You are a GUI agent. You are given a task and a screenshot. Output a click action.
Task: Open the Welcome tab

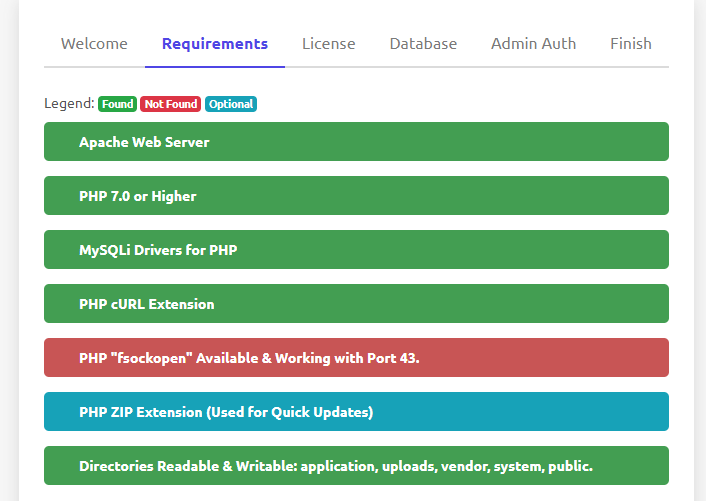click(94, 44)
